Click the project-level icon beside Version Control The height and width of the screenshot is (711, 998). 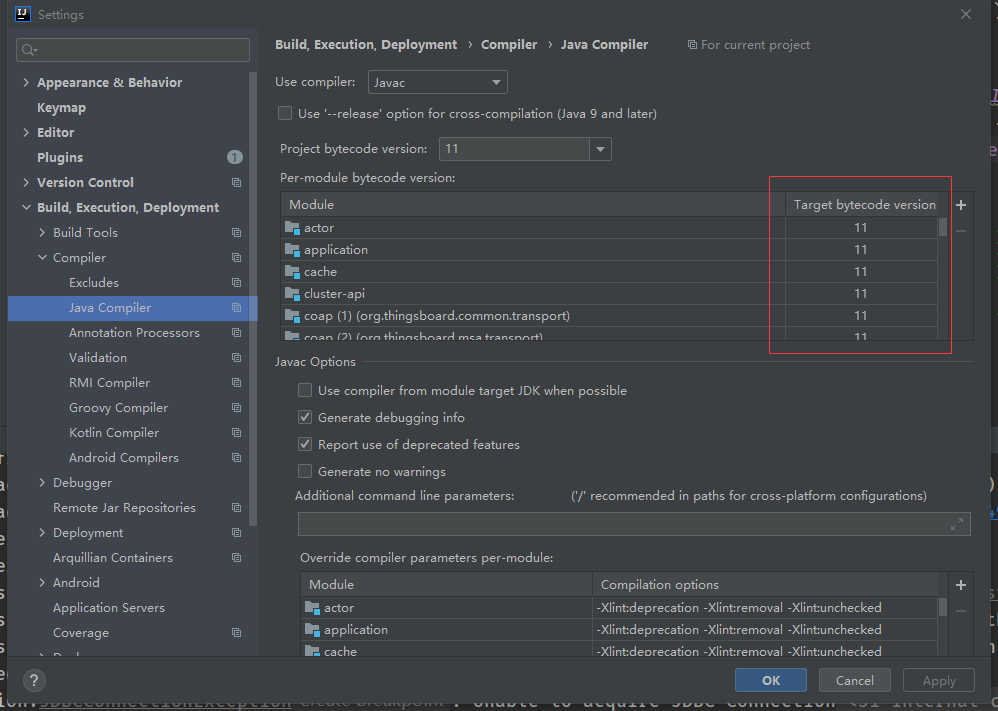[x=236, y=183]
